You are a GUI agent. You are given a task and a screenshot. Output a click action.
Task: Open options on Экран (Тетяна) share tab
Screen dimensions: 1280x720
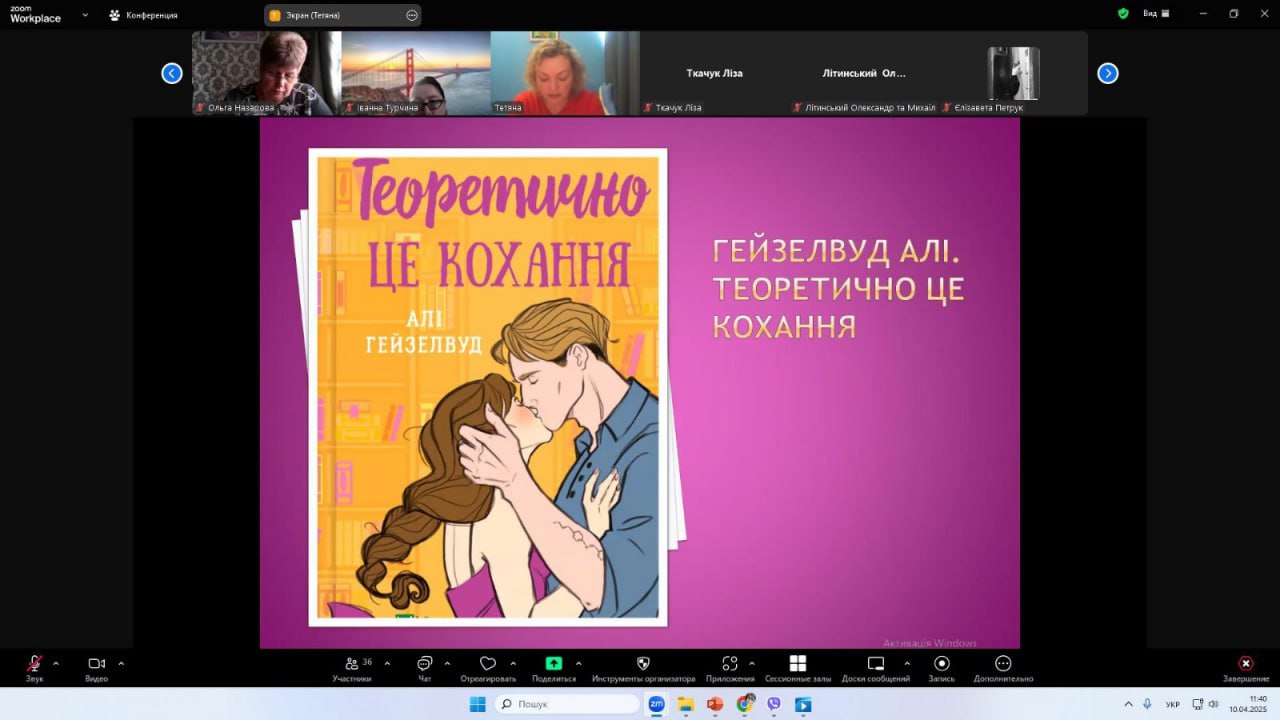412,15
